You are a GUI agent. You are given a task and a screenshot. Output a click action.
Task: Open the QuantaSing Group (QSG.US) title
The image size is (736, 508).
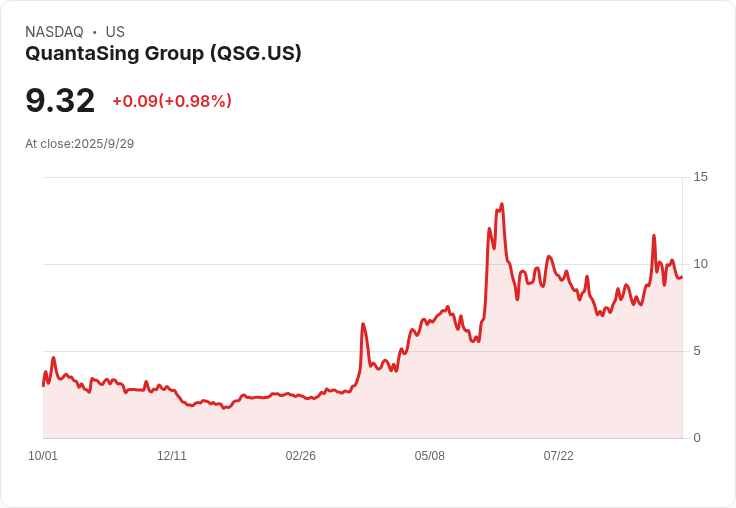163,53
